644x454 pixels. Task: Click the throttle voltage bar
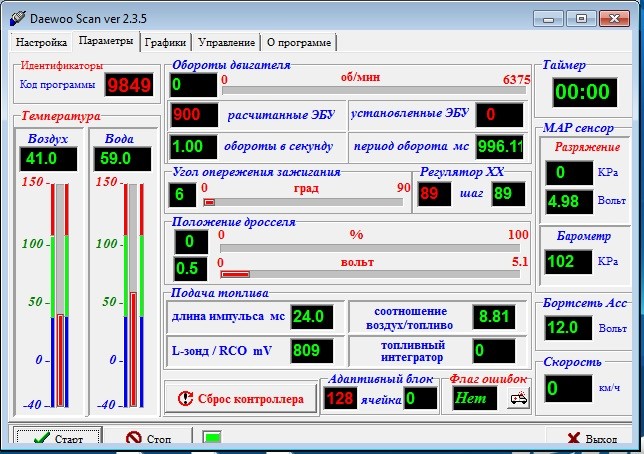(x=370, y=274)
